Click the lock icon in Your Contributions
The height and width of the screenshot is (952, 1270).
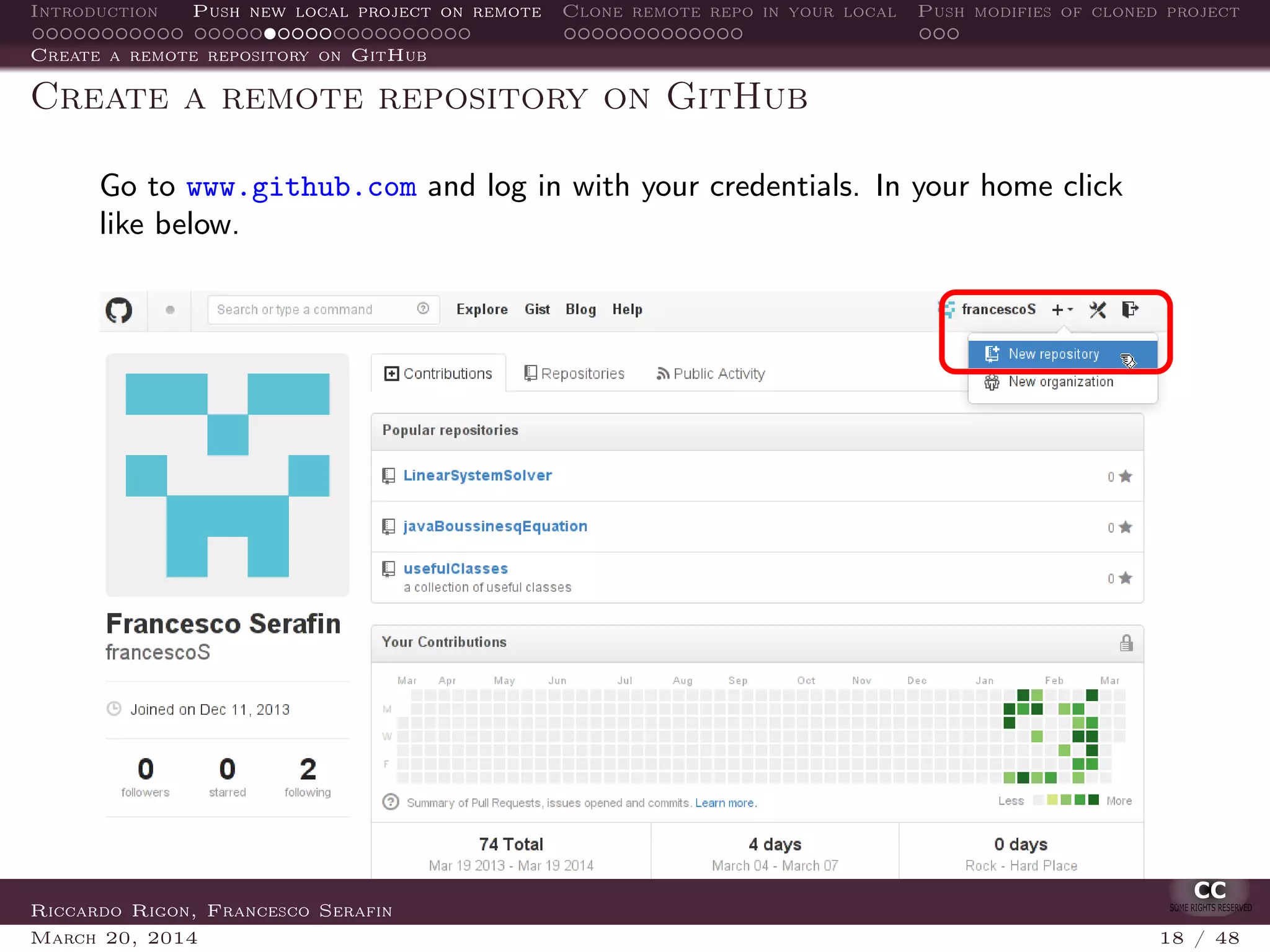coord(1126,643)
